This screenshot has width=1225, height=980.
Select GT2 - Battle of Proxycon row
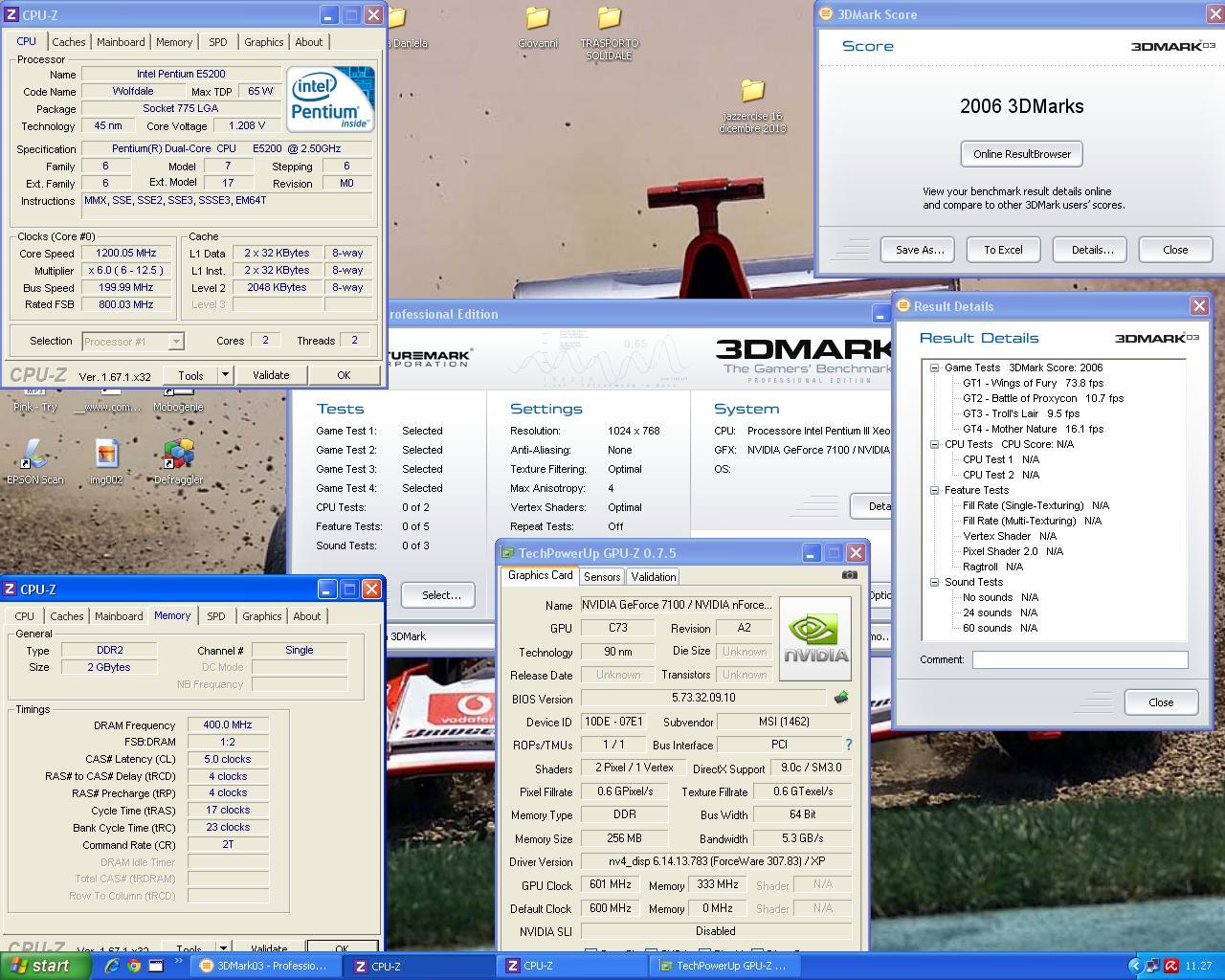[x=1043, y=398]
